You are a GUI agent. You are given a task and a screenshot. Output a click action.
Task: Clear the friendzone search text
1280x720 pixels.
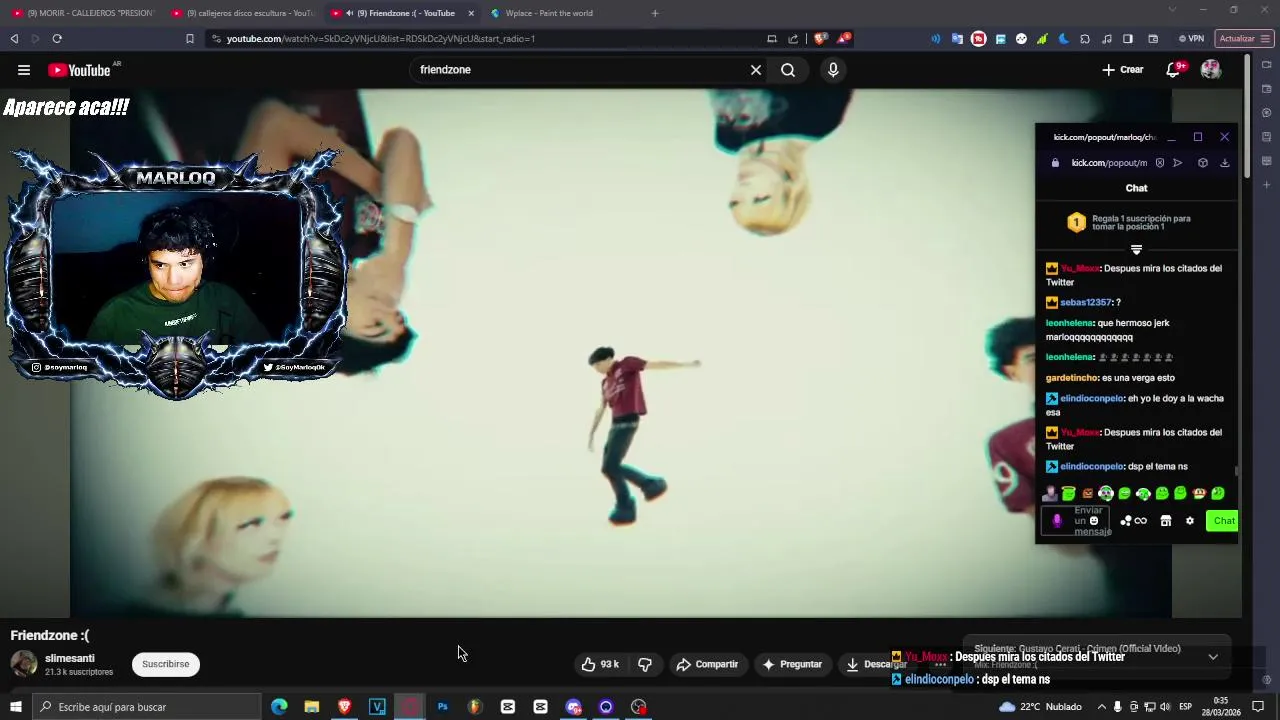coord(756,70)
